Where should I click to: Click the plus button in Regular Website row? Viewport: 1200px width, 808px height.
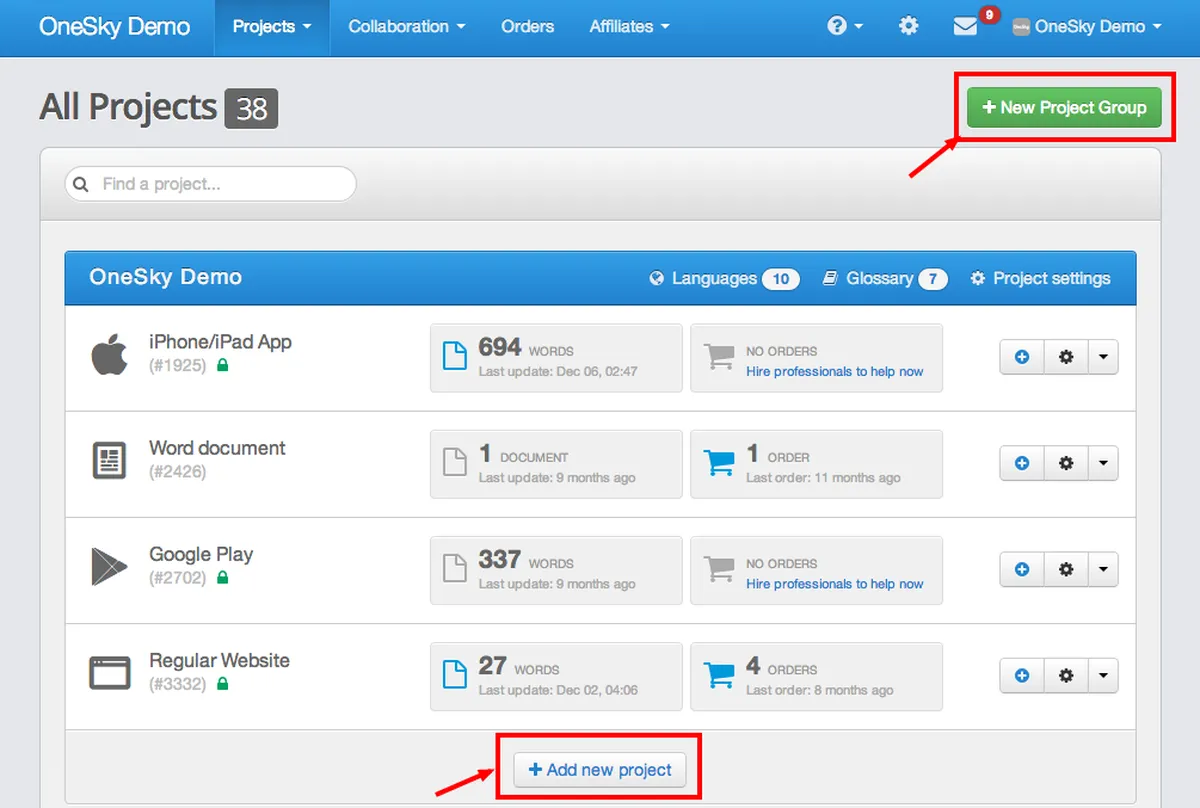tap(1022, 676)
